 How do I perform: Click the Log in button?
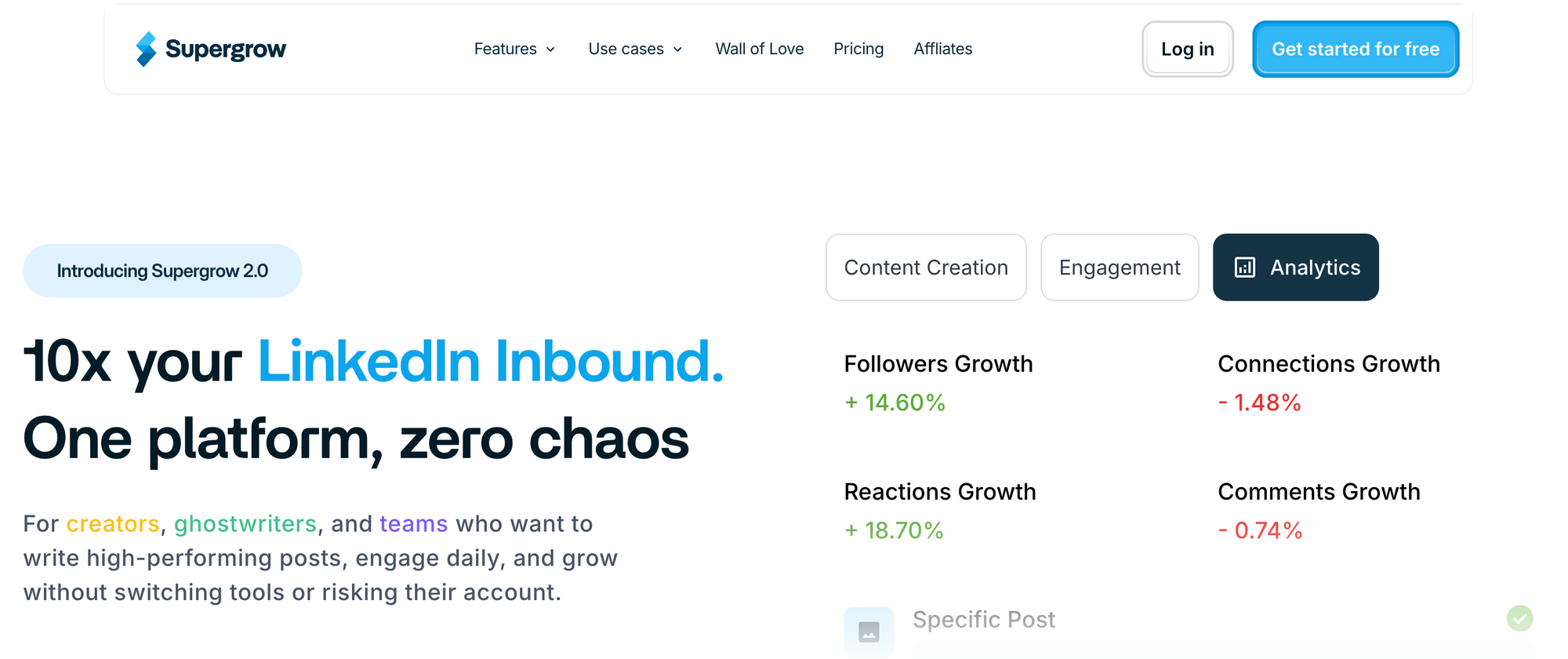[x=1187, y=49]
